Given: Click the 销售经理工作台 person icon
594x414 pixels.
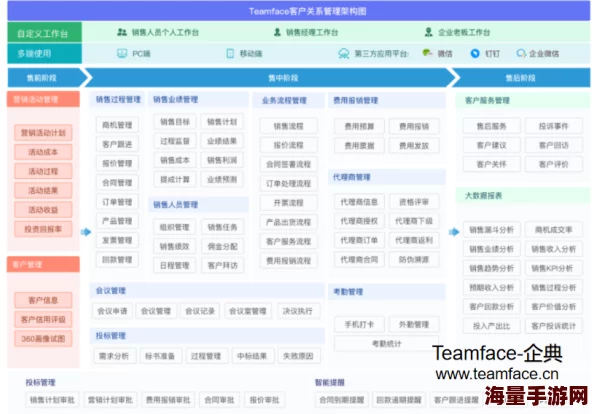Looking at the screenshot, I should click(x=277, y=32).
